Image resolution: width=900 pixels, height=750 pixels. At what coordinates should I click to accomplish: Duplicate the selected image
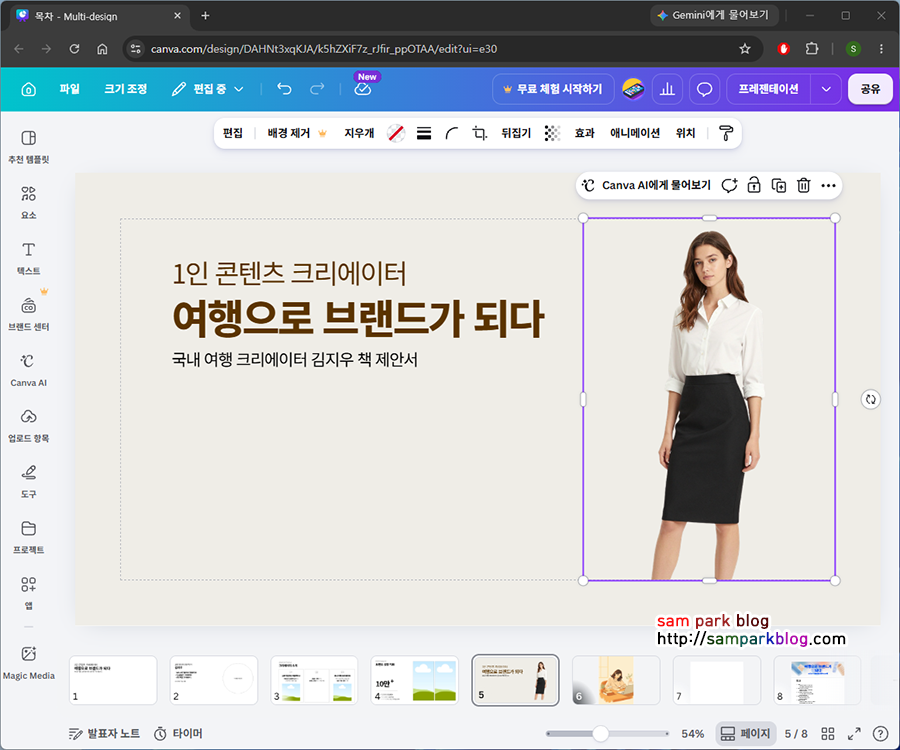click(x=779, y=185)
